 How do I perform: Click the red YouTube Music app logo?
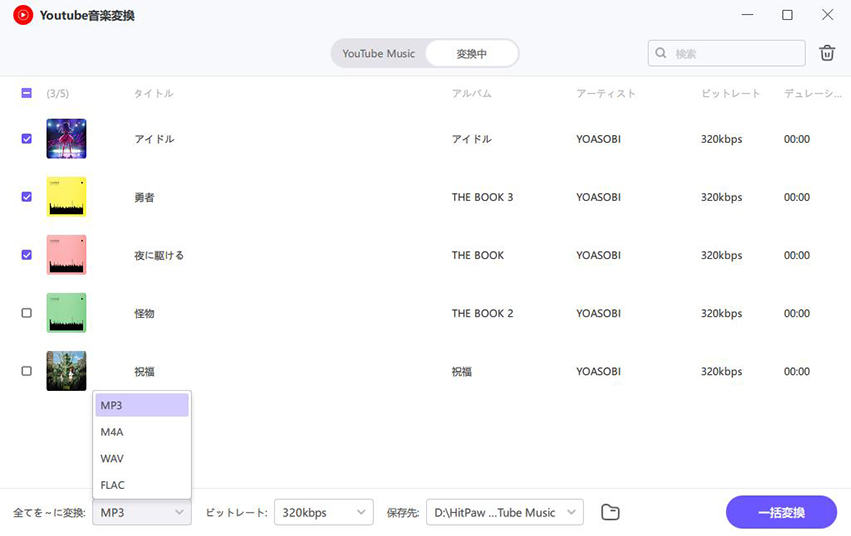(23, 15)
